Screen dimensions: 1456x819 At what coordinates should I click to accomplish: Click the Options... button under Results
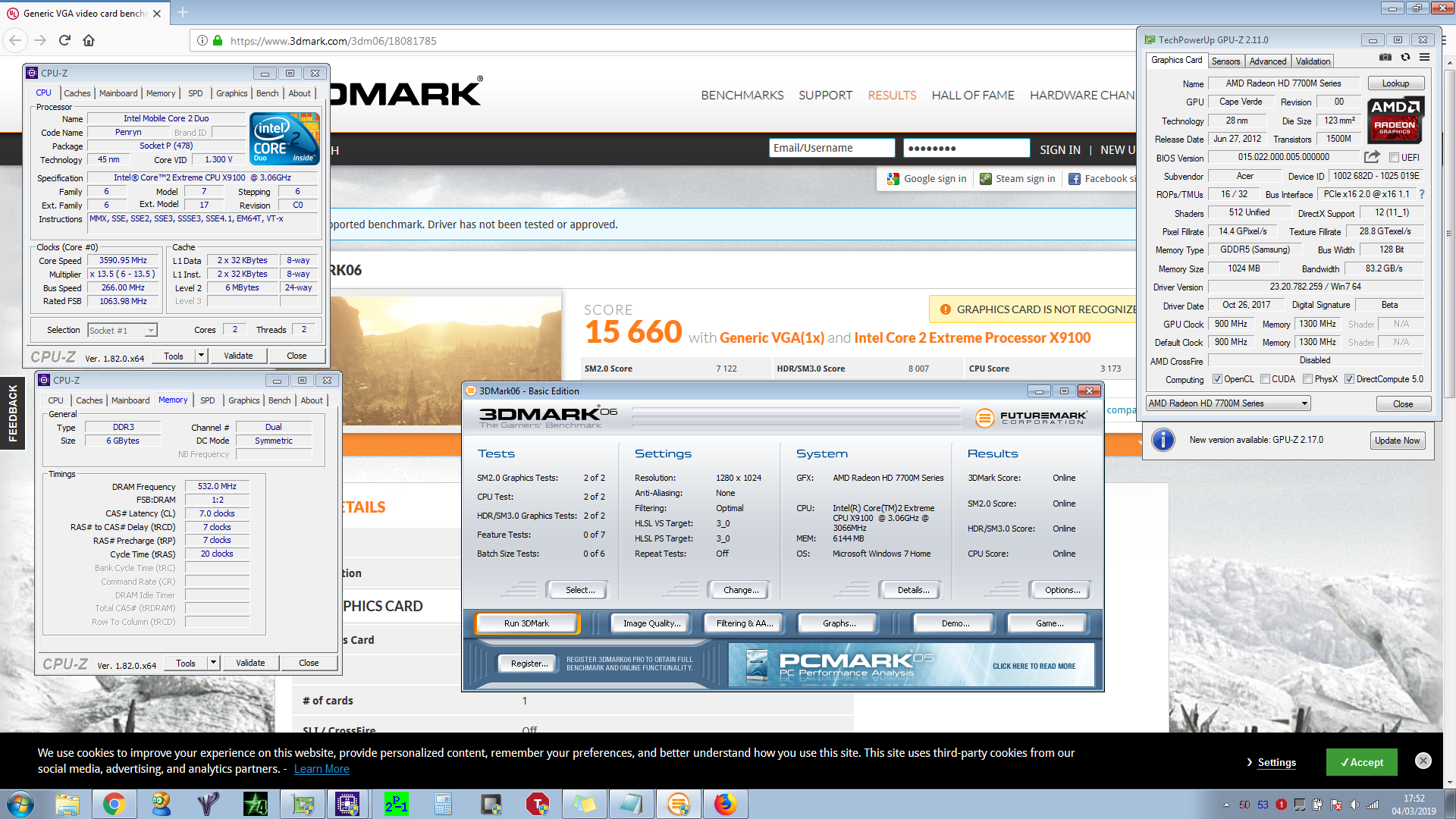coord(1062,590)
